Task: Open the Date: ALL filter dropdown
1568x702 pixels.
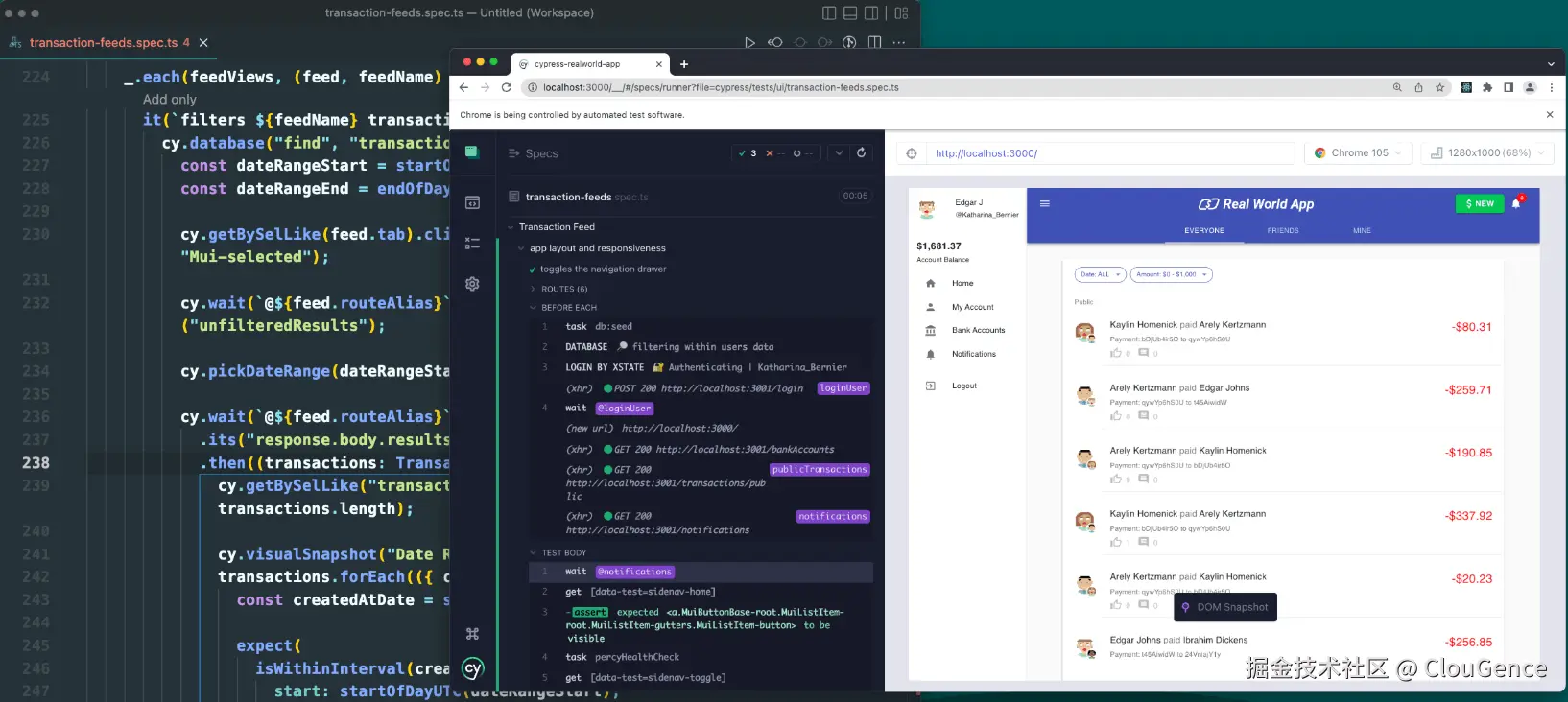Action: click(x=1100, y=275)
